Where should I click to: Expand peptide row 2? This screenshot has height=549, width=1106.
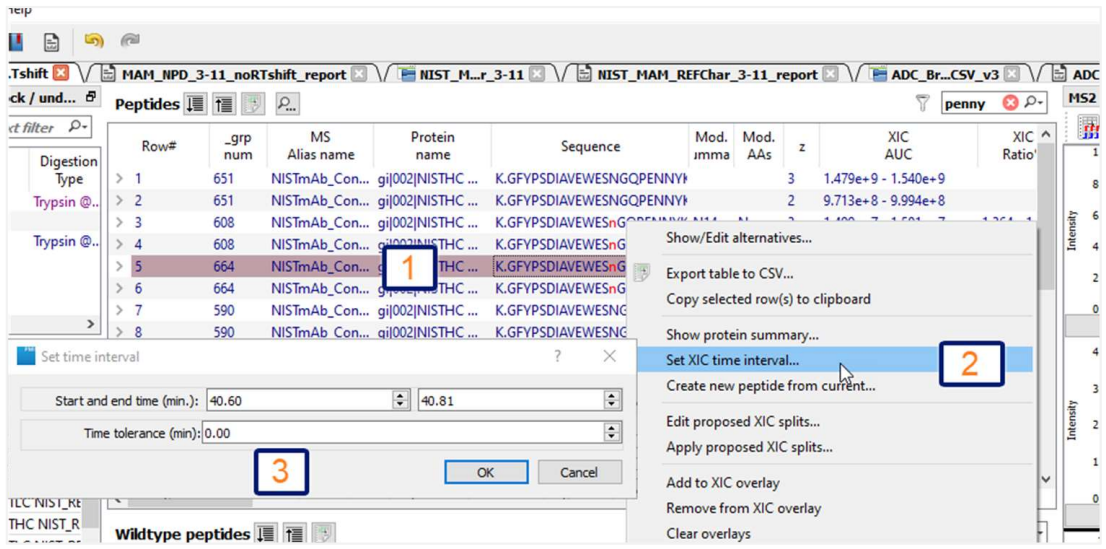(120, 201)
